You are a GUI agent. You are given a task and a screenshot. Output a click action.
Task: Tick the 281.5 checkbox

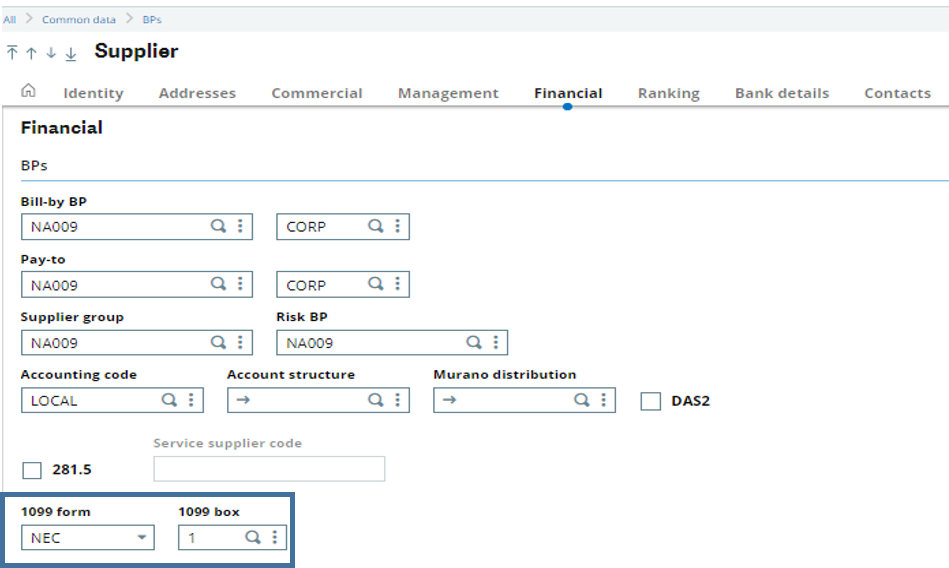32,470
